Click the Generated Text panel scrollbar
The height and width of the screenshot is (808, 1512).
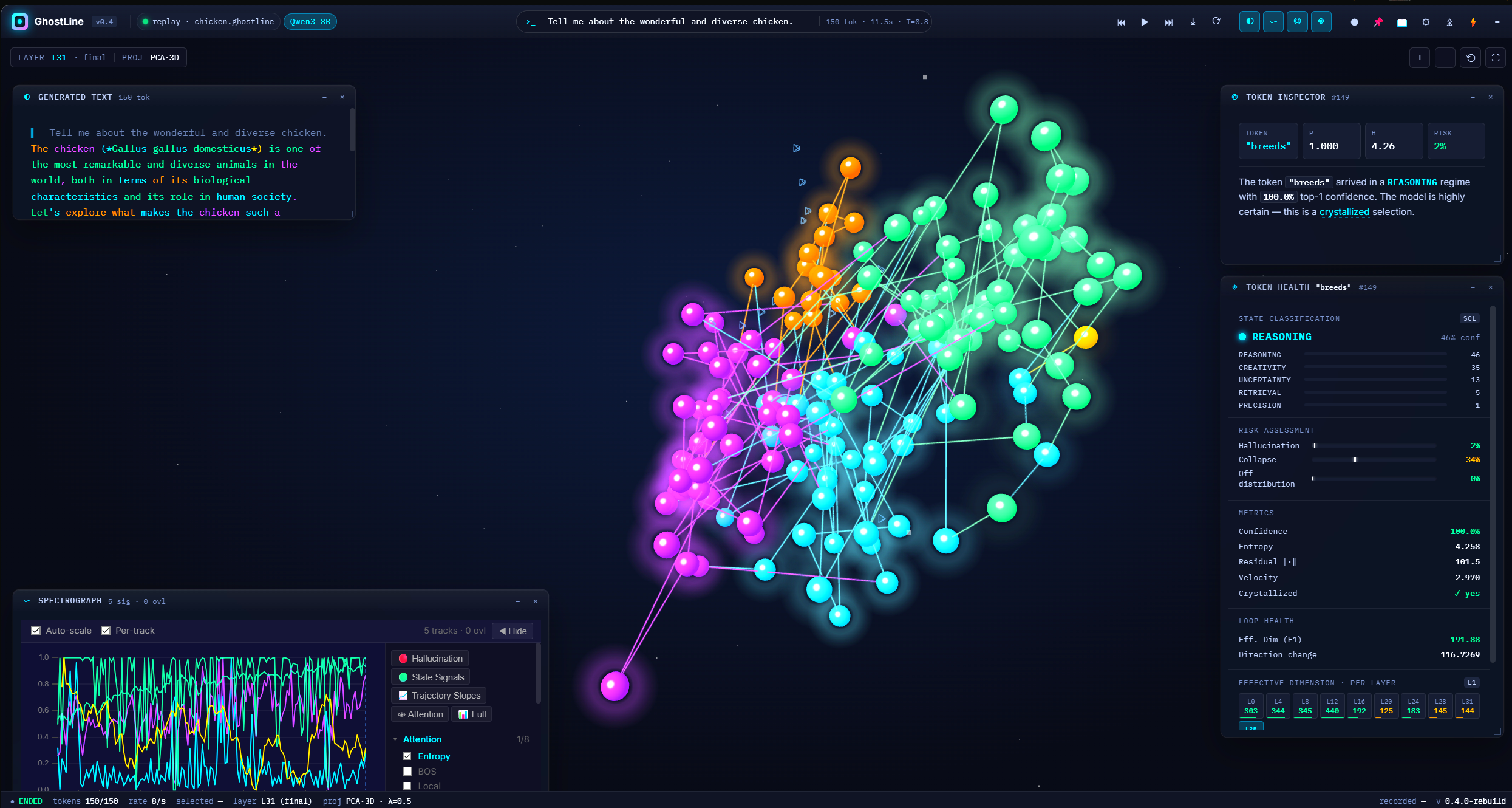click(352, 131)
